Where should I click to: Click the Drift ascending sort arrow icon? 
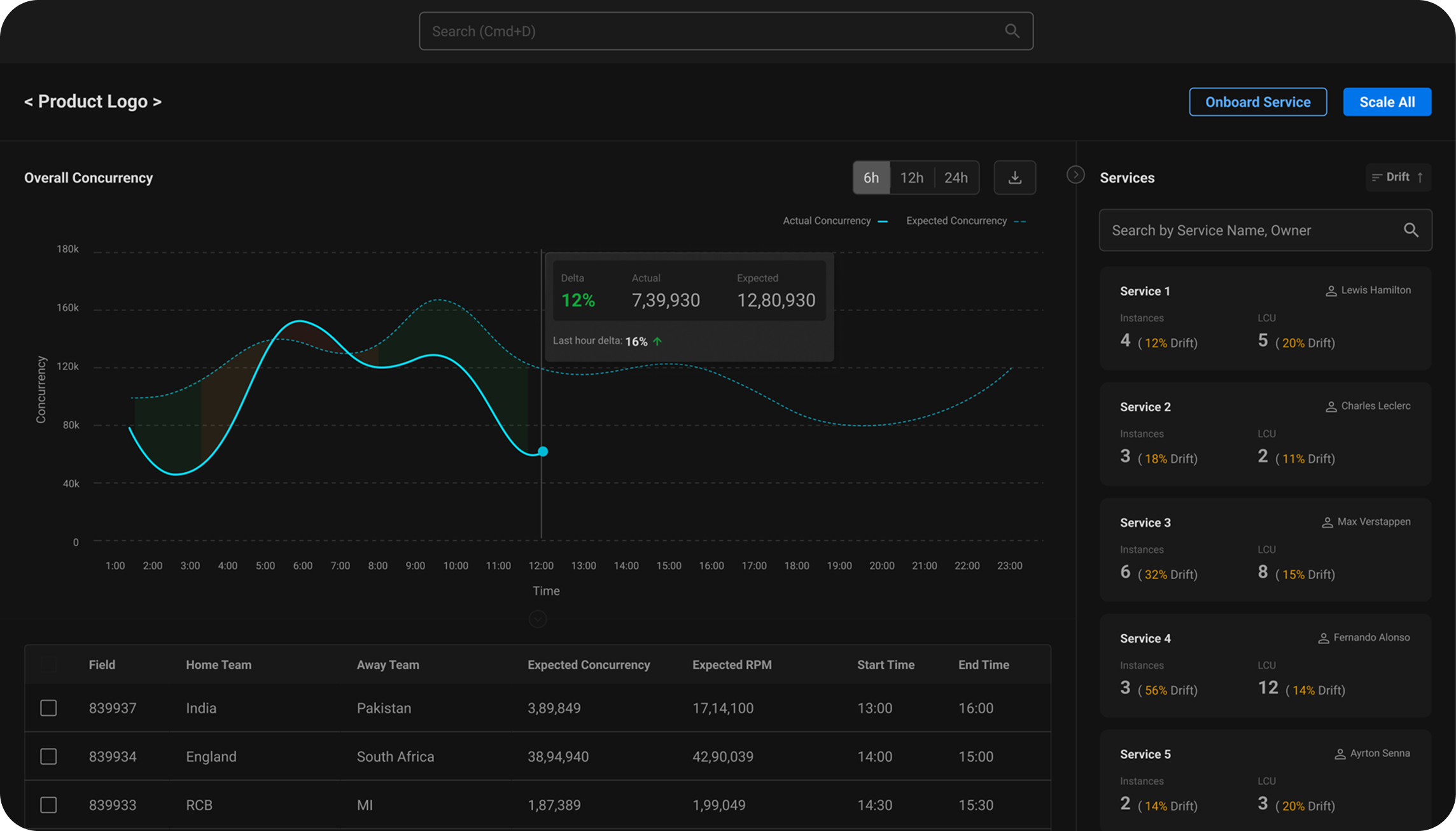[1419, 177]
